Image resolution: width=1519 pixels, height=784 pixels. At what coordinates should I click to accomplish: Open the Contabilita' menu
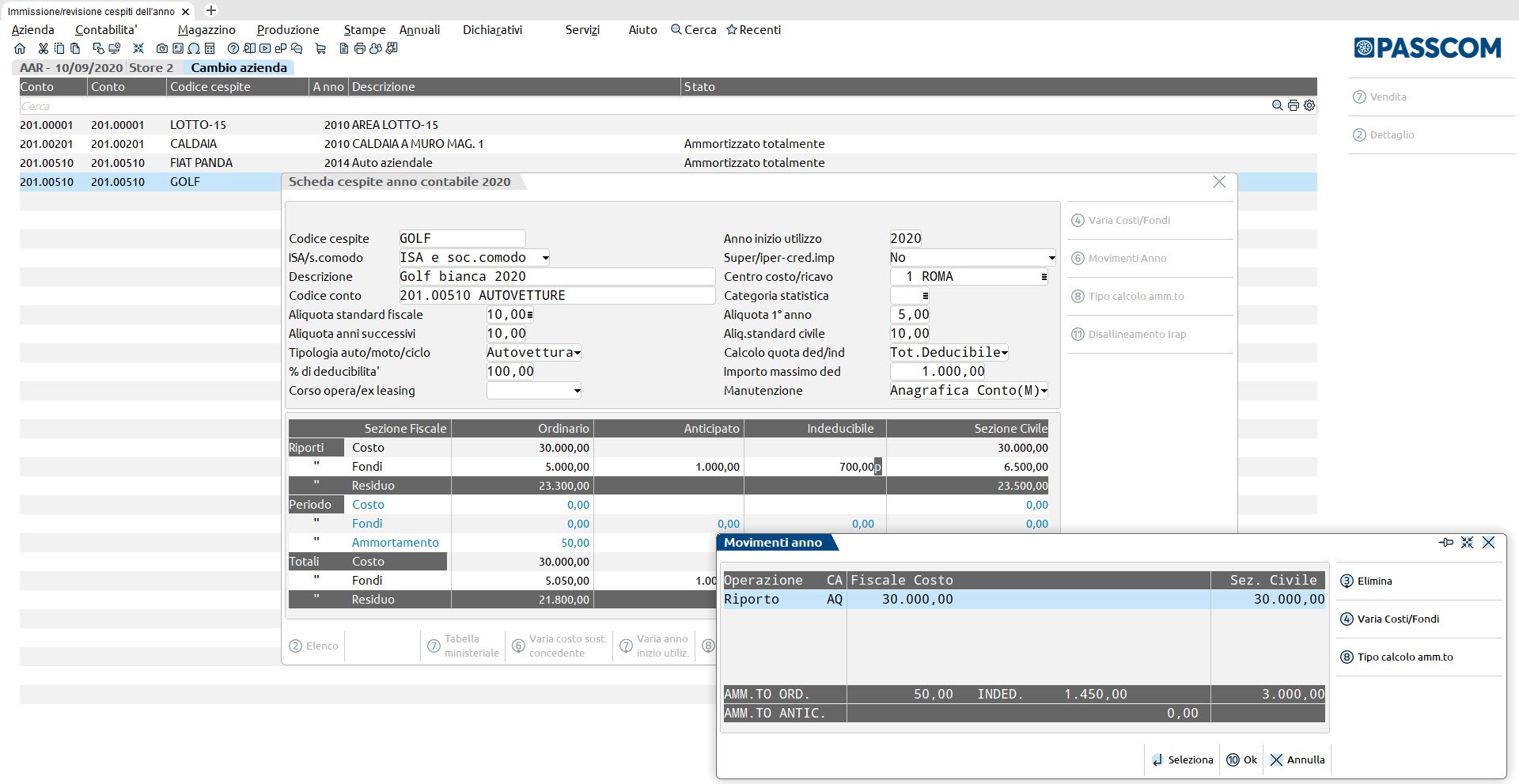(x=106, y=30)
